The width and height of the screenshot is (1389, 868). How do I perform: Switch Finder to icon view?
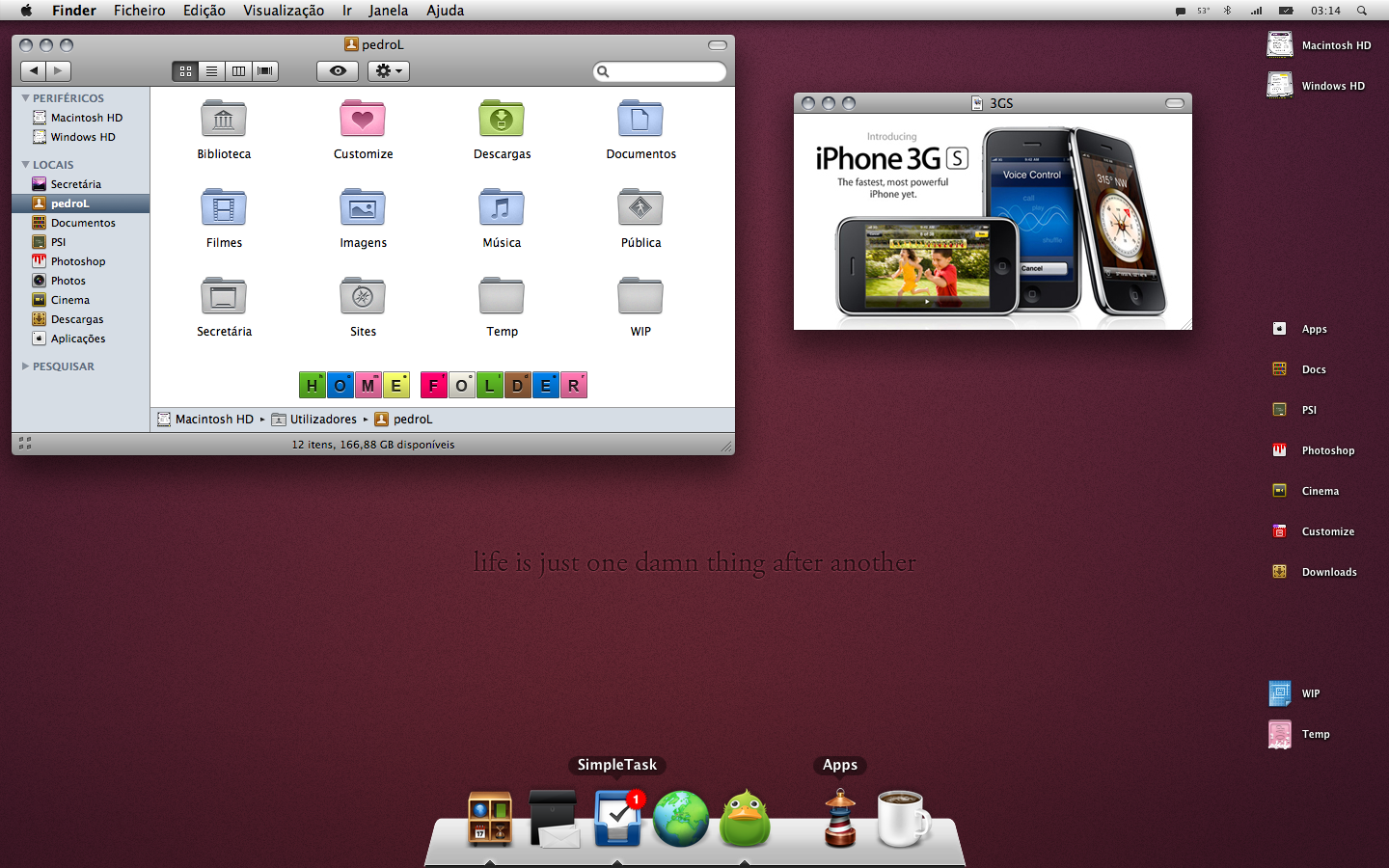pyautogui.click(x=185, y=70)
